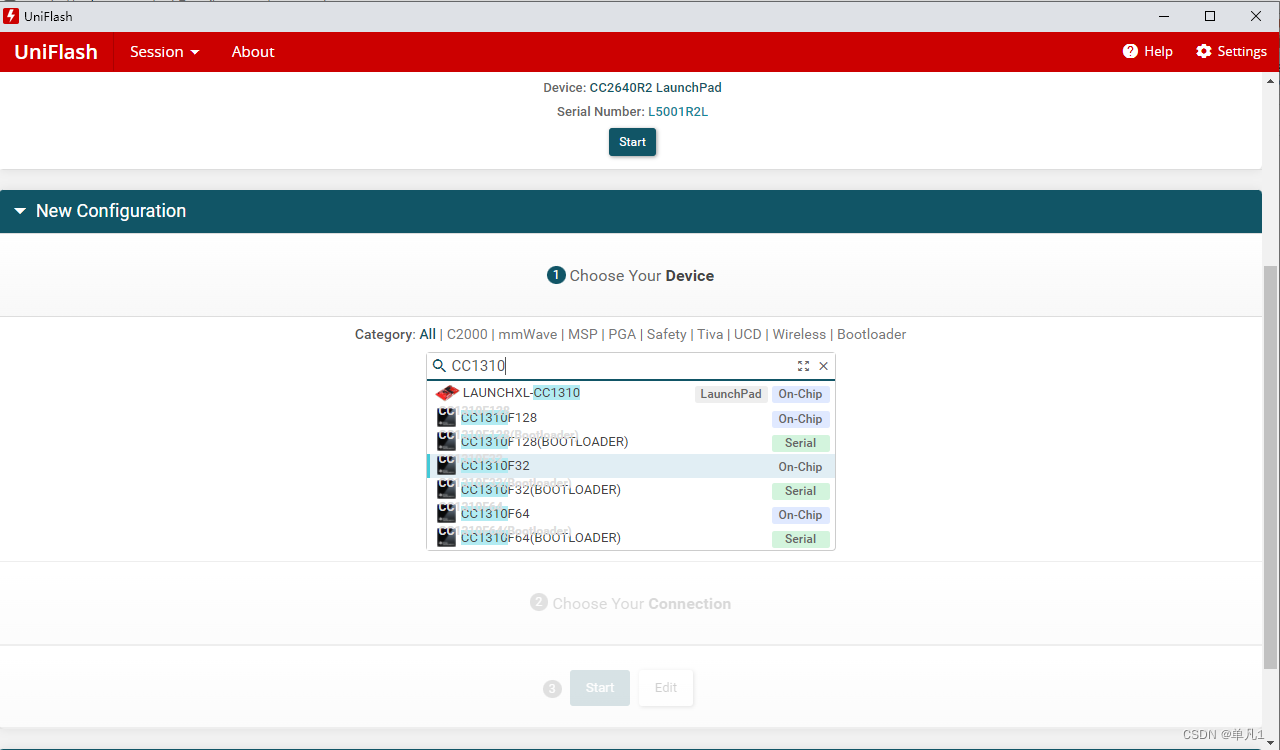Click On-Chip tag on LAUNCHXL-CC1310 row
This screenshot has width=1280, height=750.
(x=800, y=394)
